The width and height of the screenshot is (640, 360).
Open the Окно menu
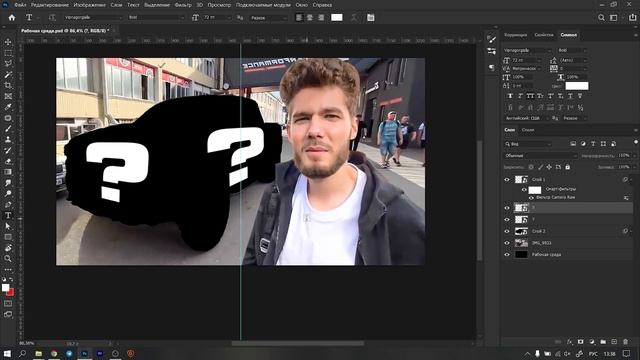pos(301,5)
